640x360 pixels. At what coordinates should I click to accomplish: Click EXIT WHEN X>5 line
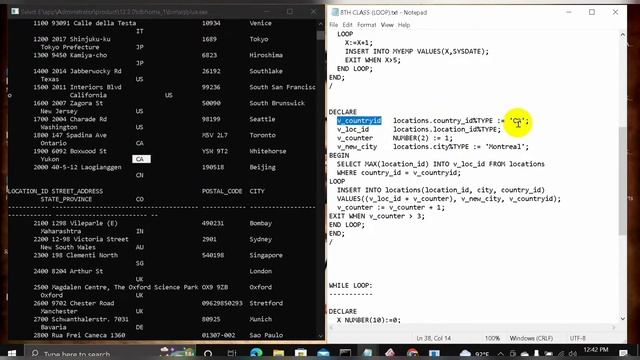pyautogui.click(x=373, y=60)
